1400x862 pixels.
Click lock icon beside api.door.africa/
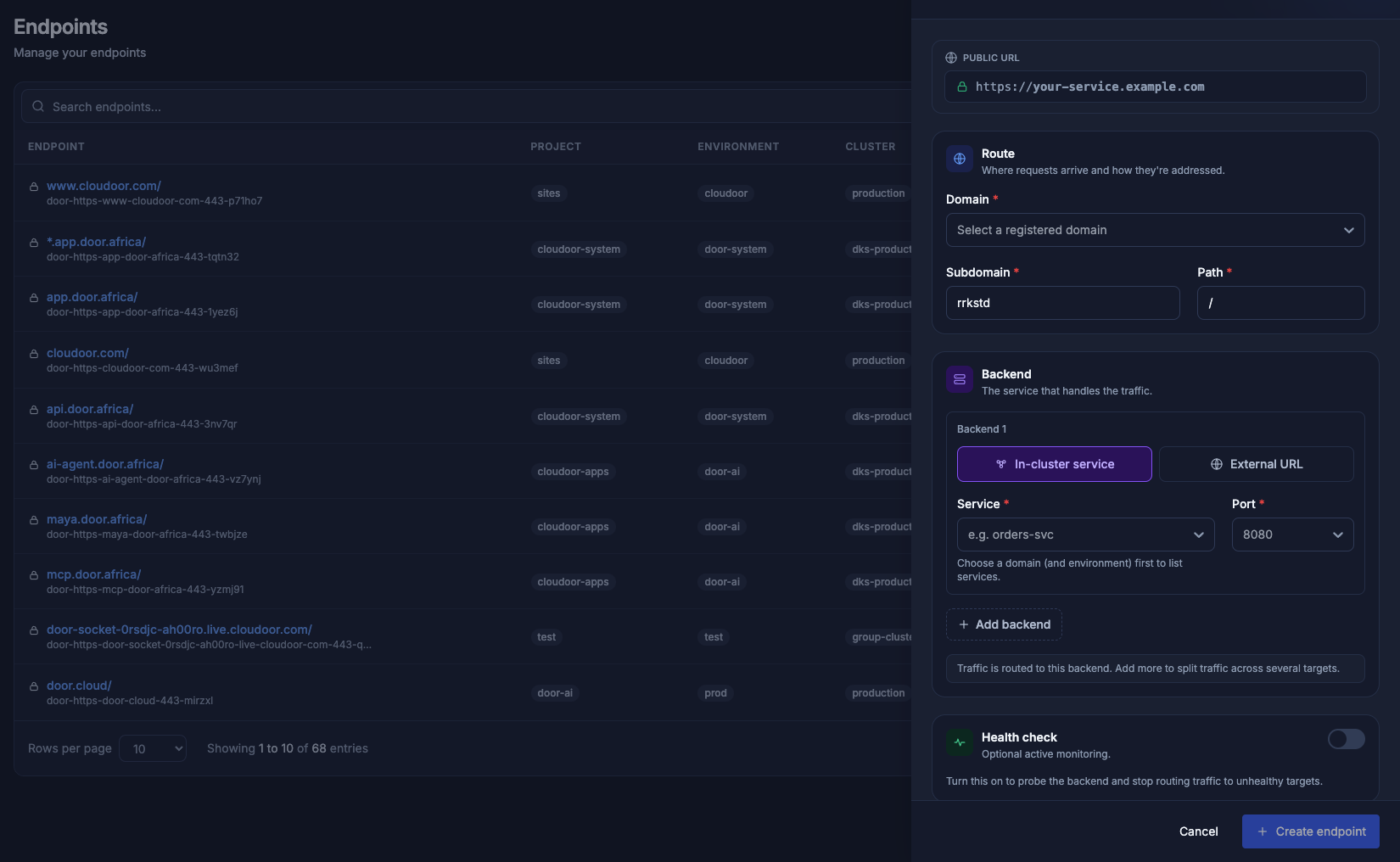(x=34, y=410)
